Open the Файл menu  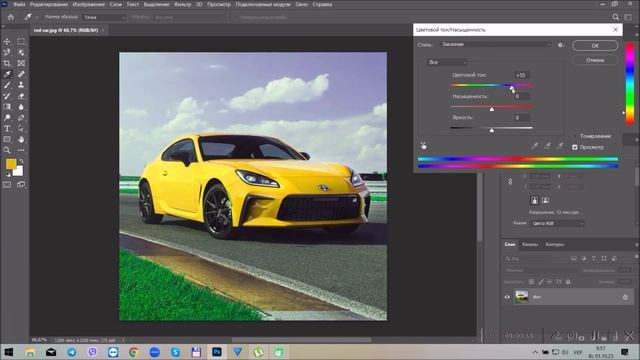point(19,4)
